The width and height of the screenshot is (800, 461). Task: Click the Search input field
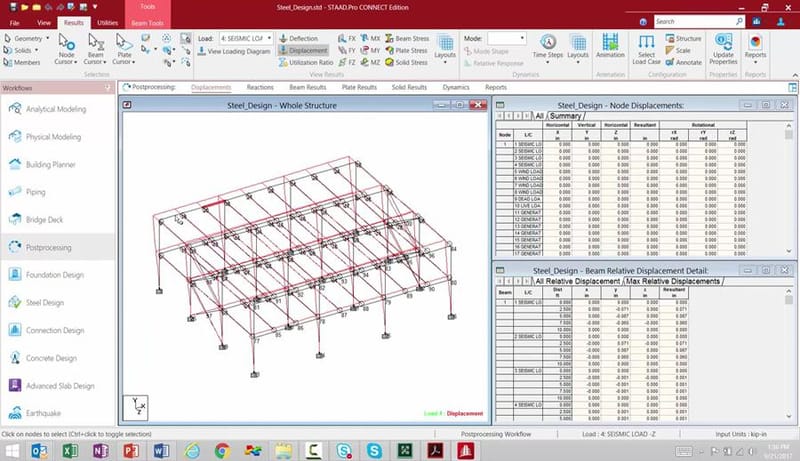click(693, 21)
